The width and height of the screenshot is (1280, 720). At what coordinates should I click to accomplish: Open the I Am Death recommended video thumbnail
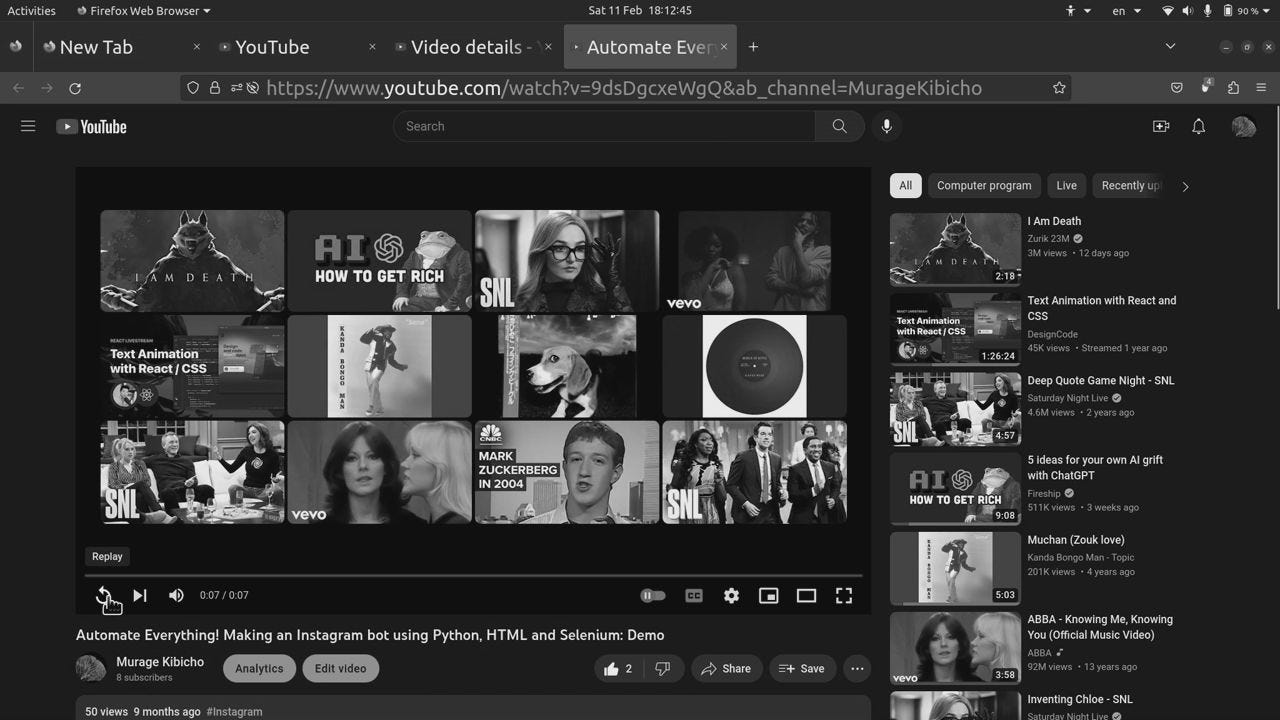955,247
